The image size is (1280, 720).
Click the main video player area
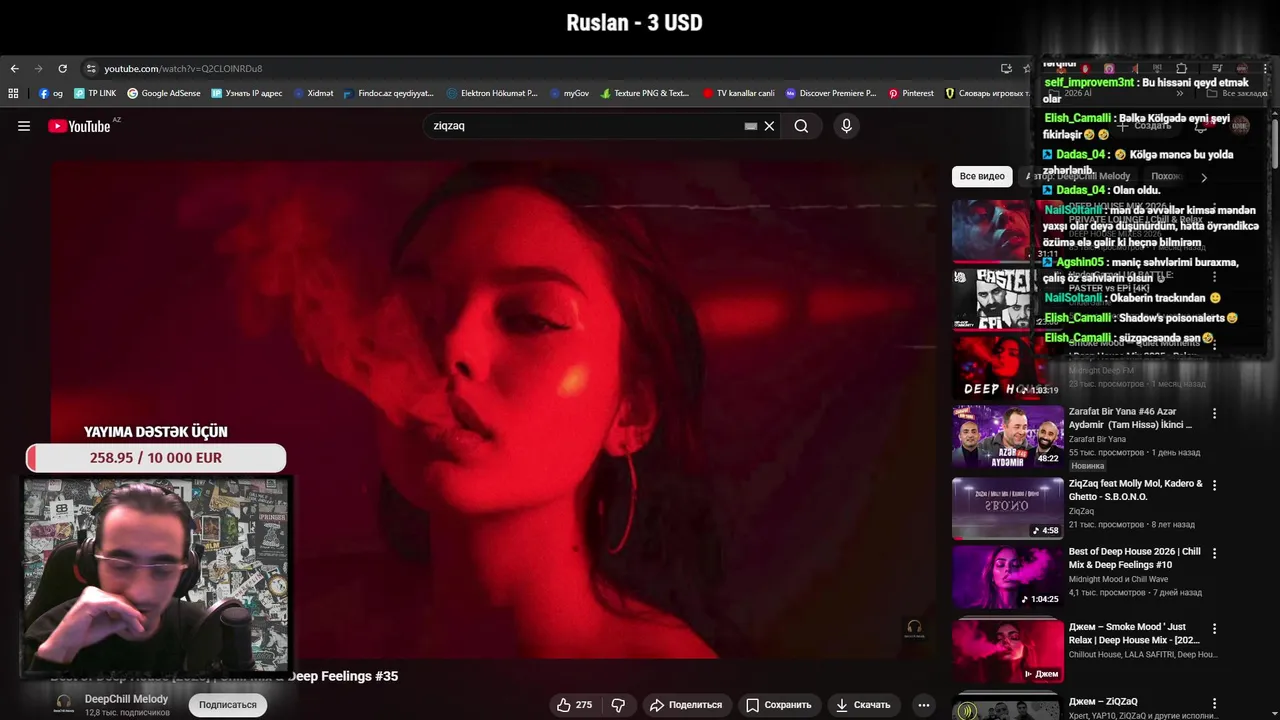point(494,410)
